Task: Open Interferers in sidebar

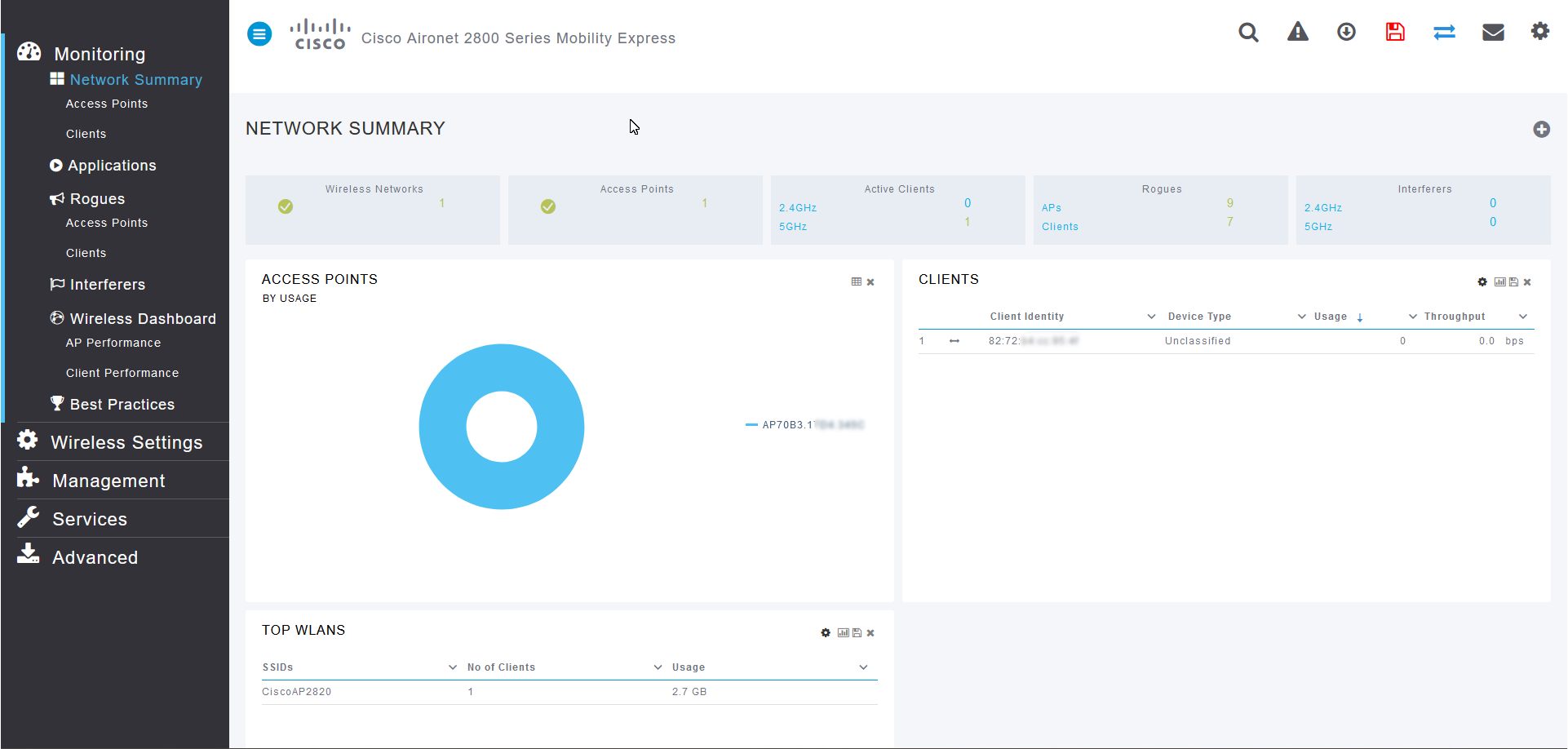Action: pyautogui.click(x=107, y=284)
